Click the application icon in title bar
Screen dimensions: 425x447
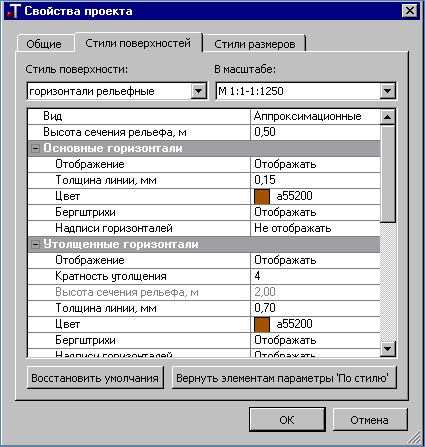[x=13, y=11]
